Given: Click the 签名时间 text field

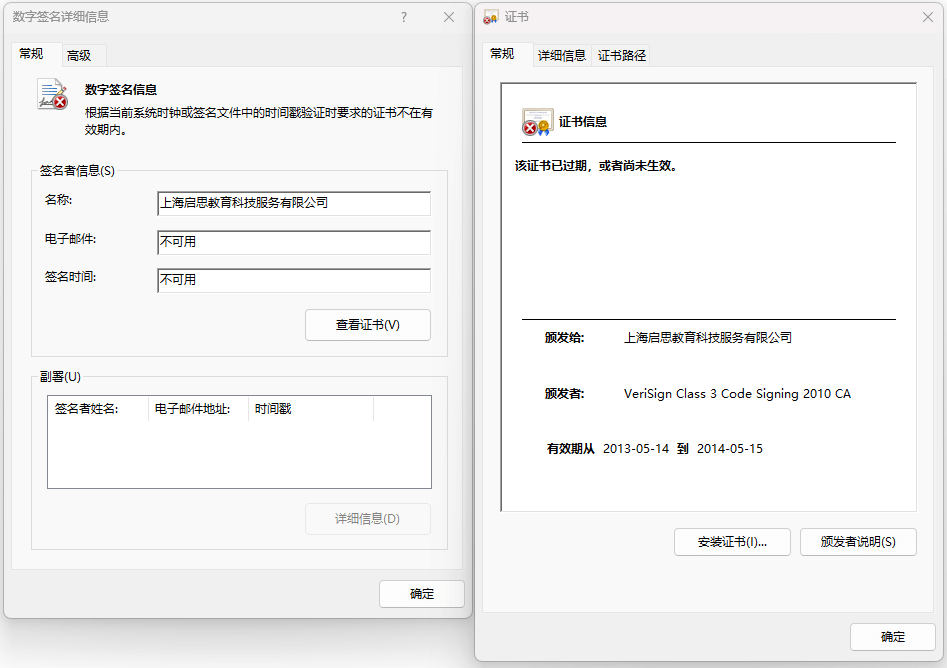Looking at the screenshot, I should tap(294, 280).
